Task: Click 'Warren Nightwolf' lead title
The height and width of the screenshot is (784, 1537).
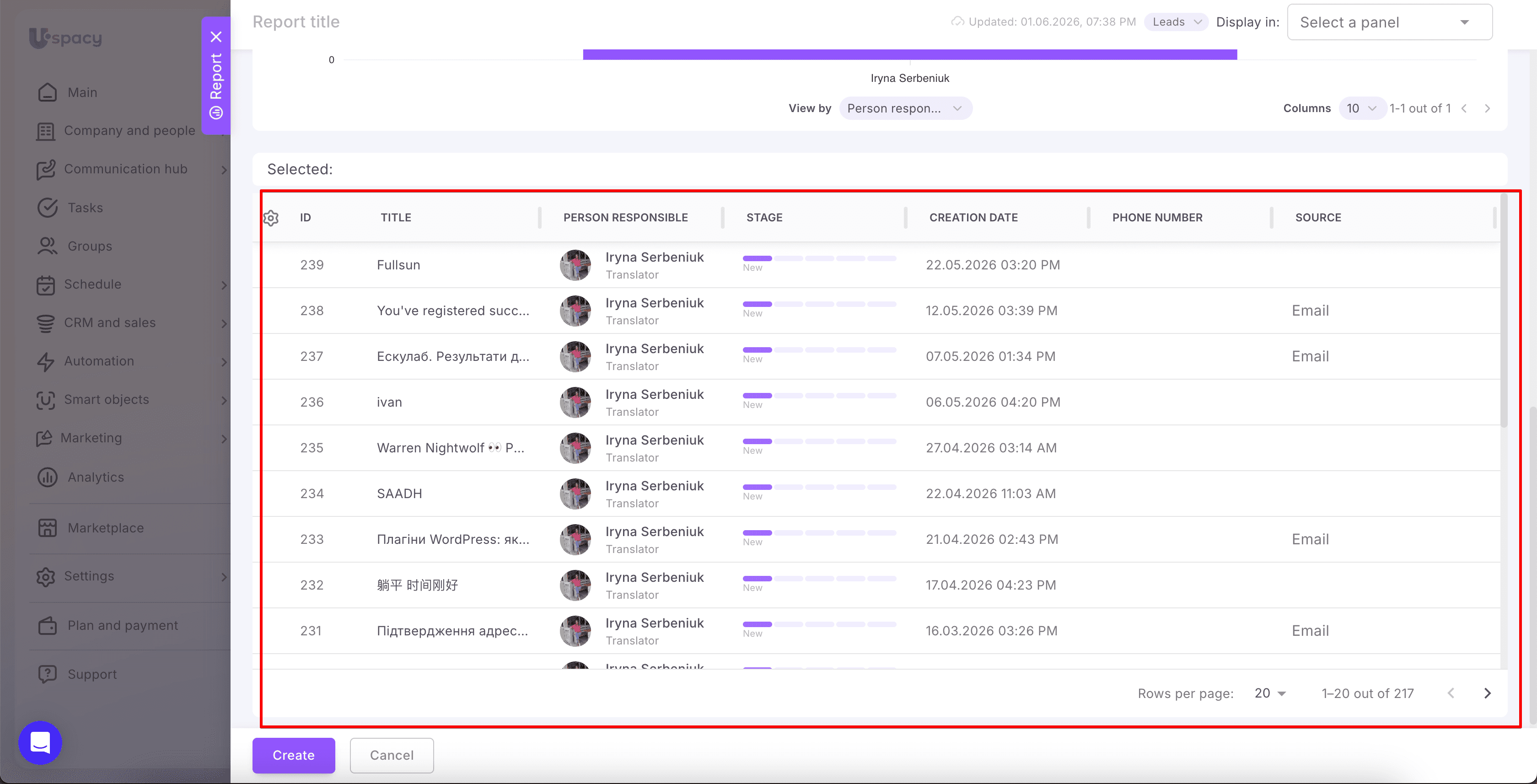Action: click(x=451, y=448)
